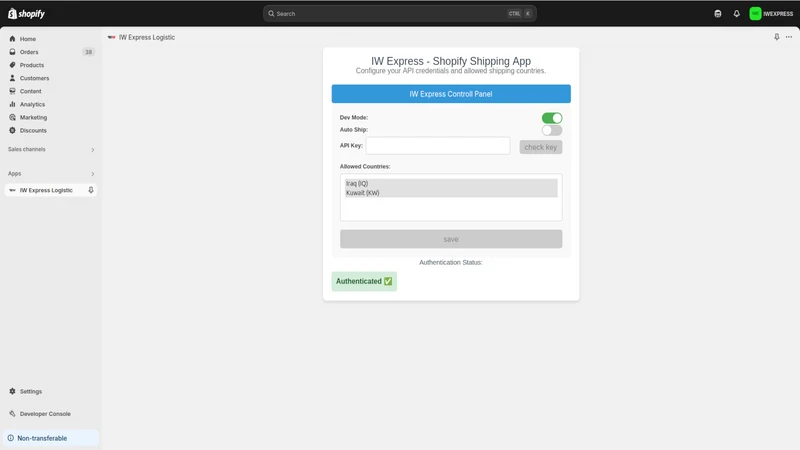Click the Discounts badge icon
This screenshot has height=450, width=800.
(x=12, y=130)
